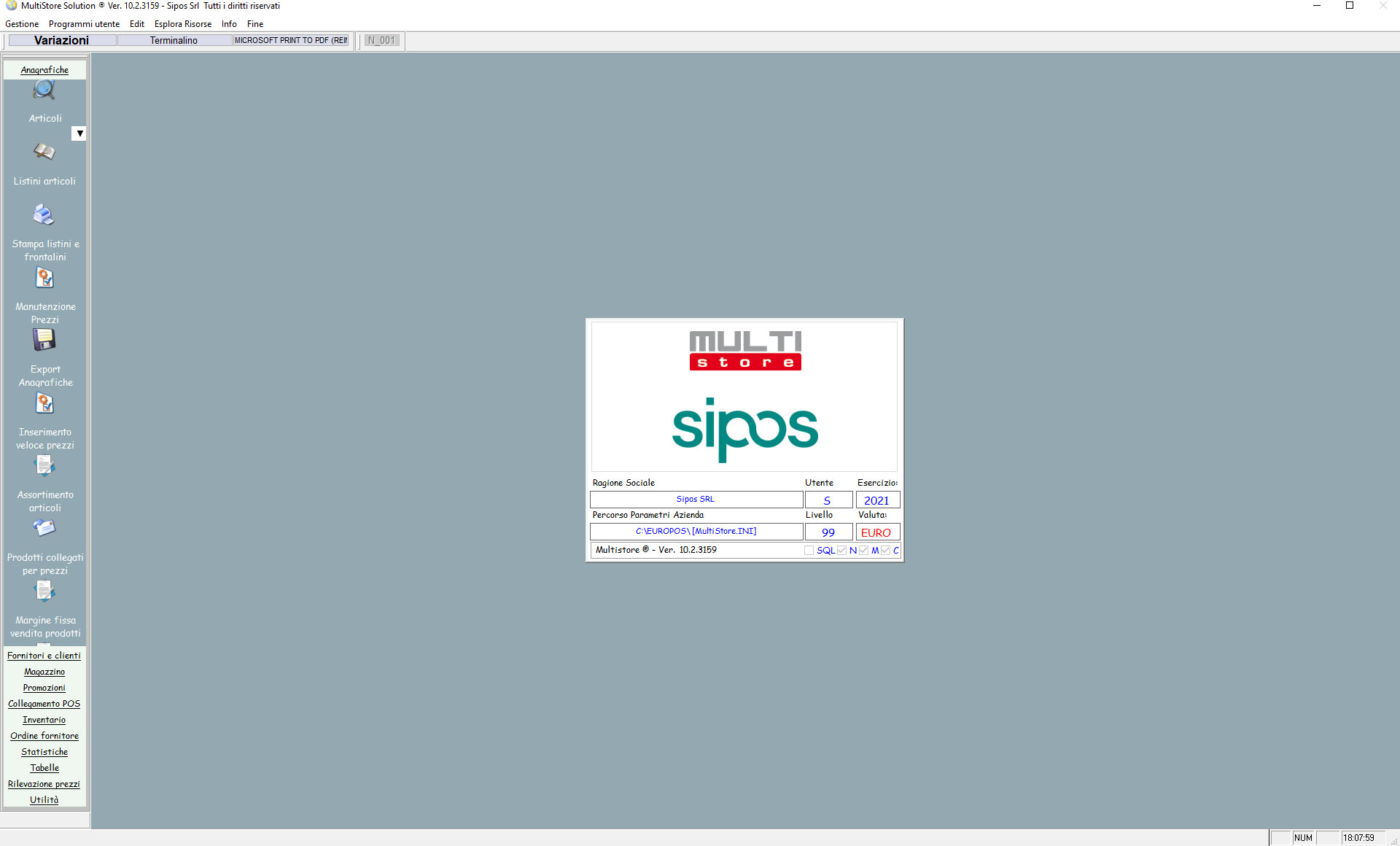Open the Ordine fornitore section
Image resolution: width=1400 pixels, height=846 pixels.
coord(44,736)
